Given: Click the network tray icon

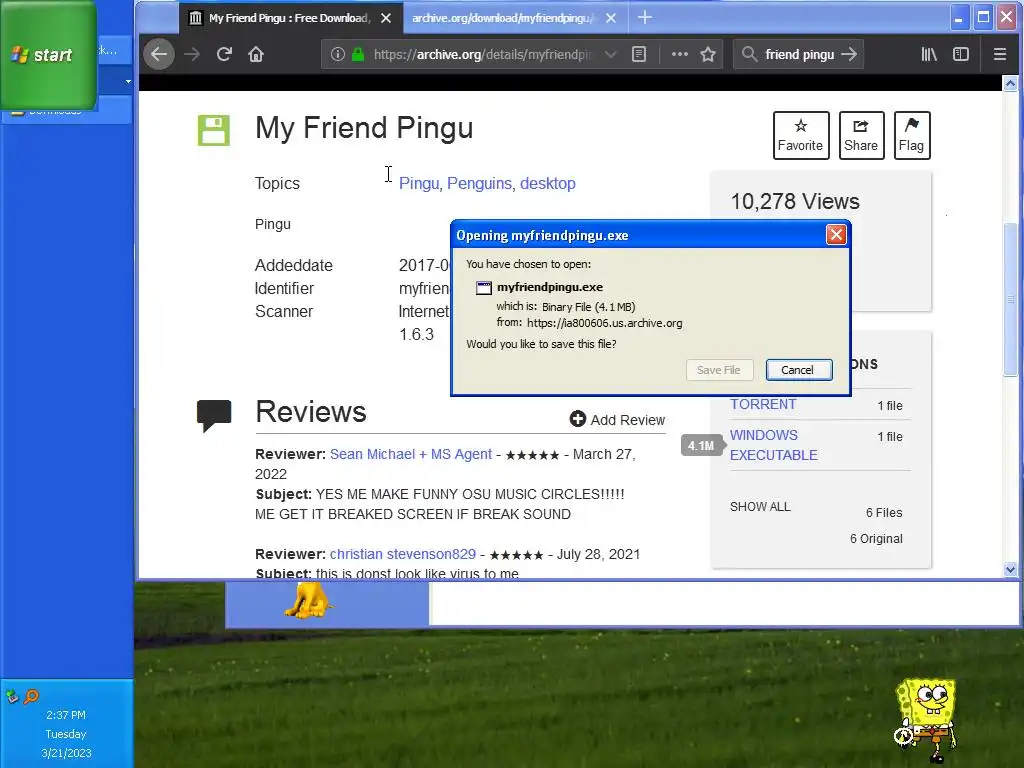Looking at the screenshot, I should 12,697.
